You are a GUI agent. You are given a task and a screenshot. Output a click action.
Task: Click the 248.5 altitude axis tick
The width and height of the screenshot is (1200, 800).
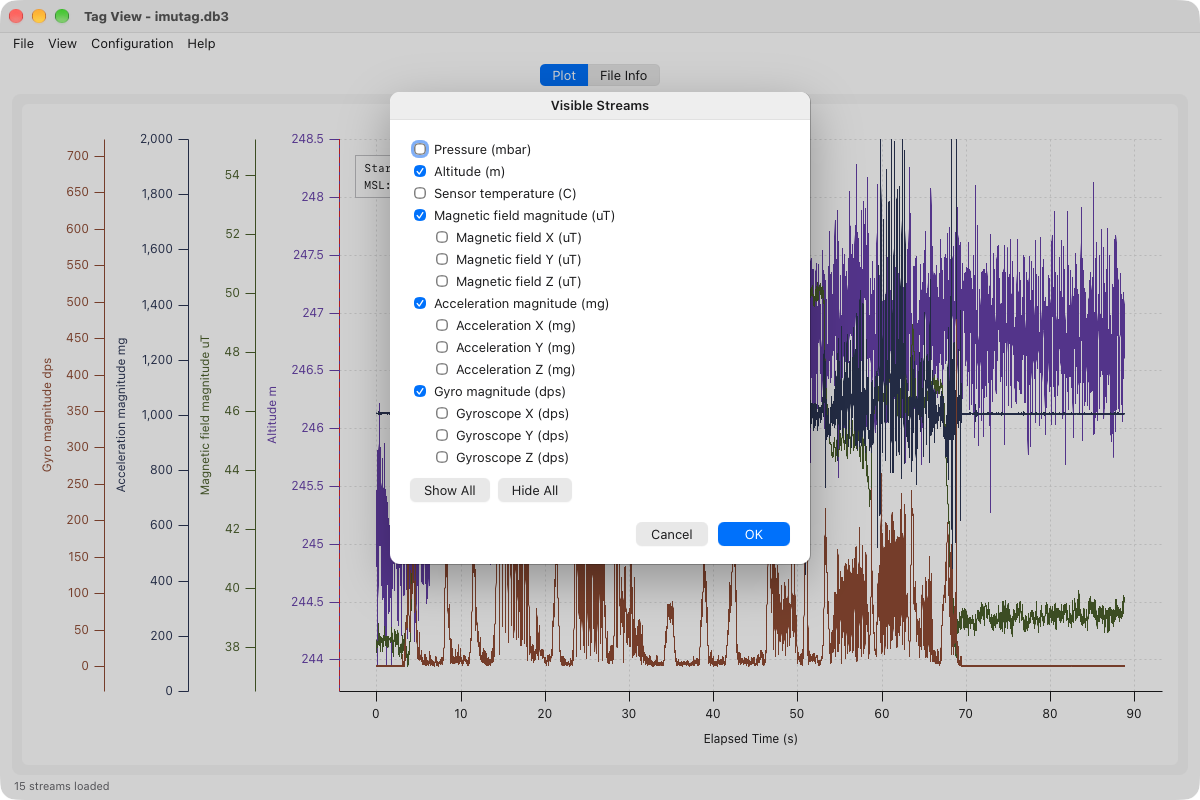tap(307, 139)
